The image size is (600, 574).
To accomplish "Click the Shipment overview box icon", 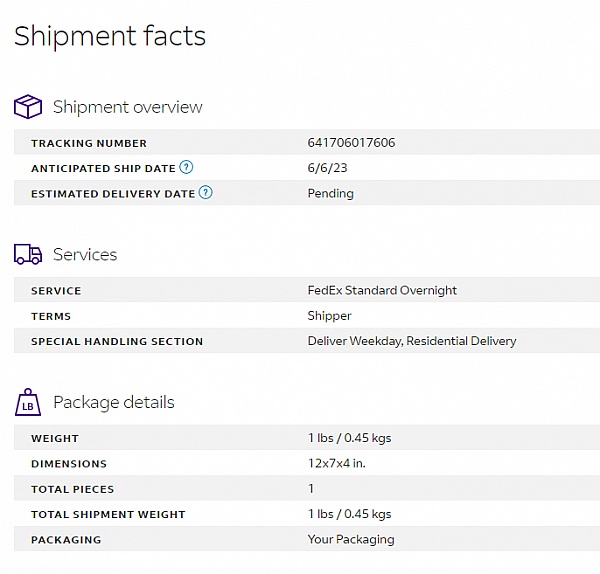I will click(28, 107).
